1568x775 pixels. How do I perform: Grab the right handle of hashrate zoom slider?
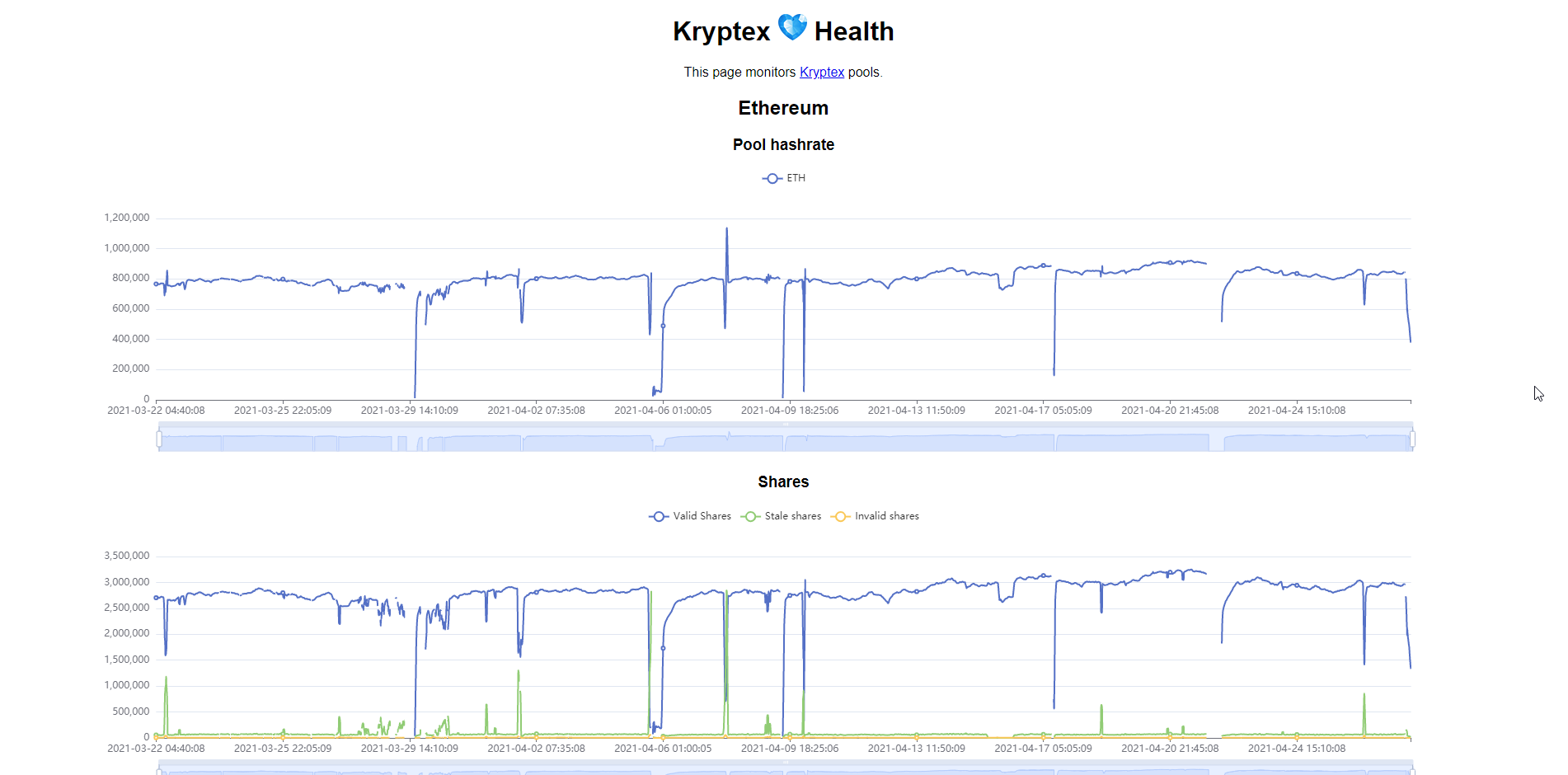pos(1412,439)
